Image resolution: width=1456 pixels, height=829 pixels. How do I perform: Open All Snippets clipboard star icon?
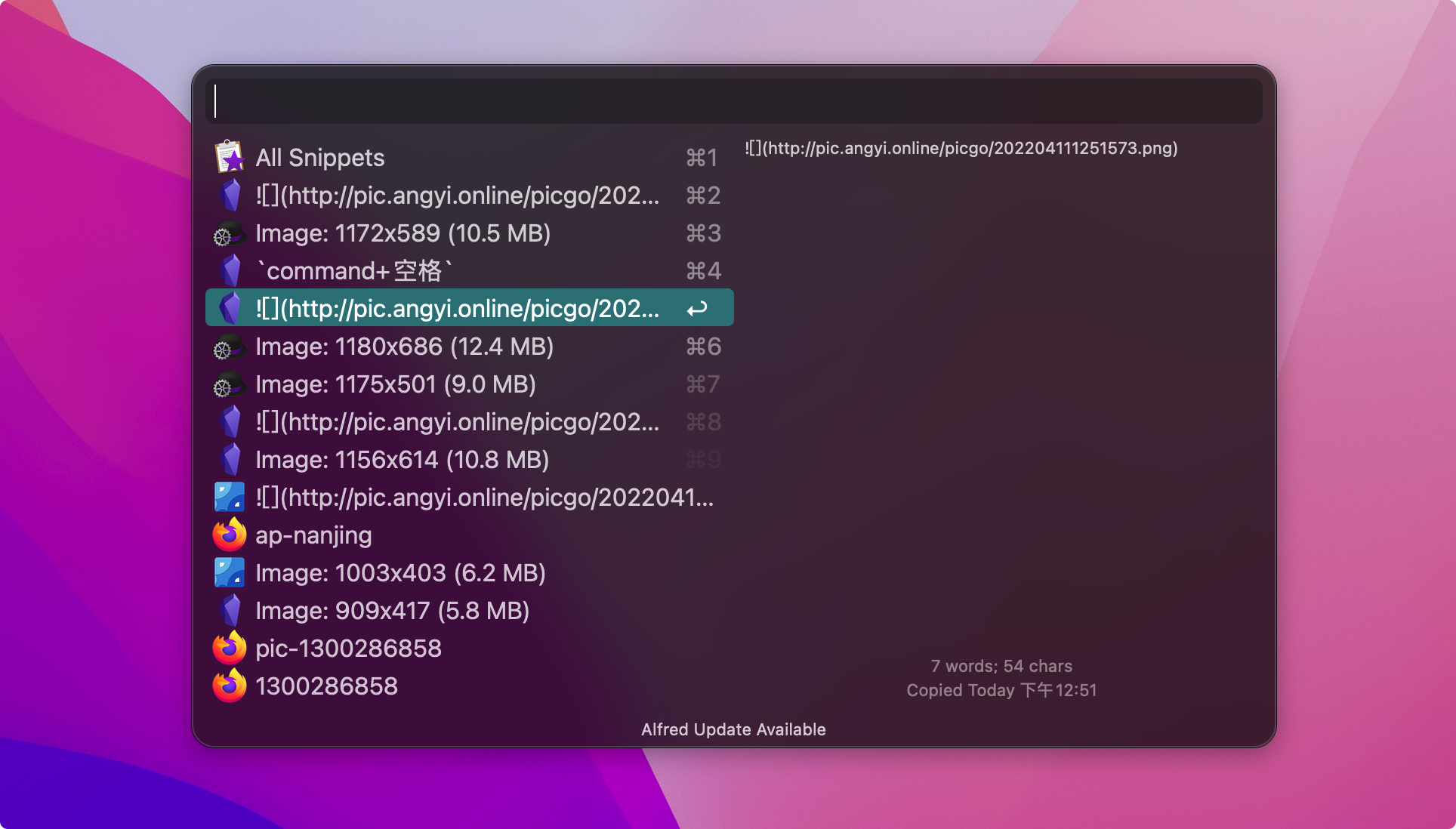(230, 157)
